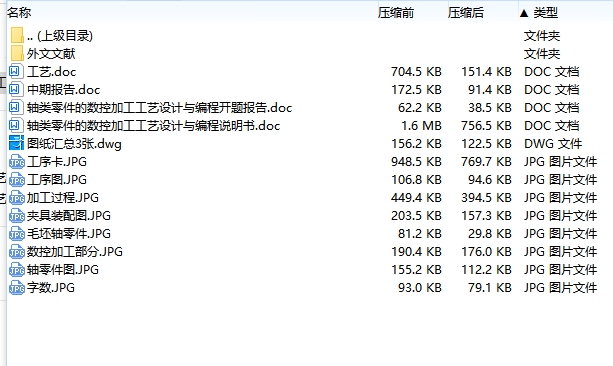Click the 948.5 KB size value
Viewport: 613px width, 366px height.
[x=416, y=161]
